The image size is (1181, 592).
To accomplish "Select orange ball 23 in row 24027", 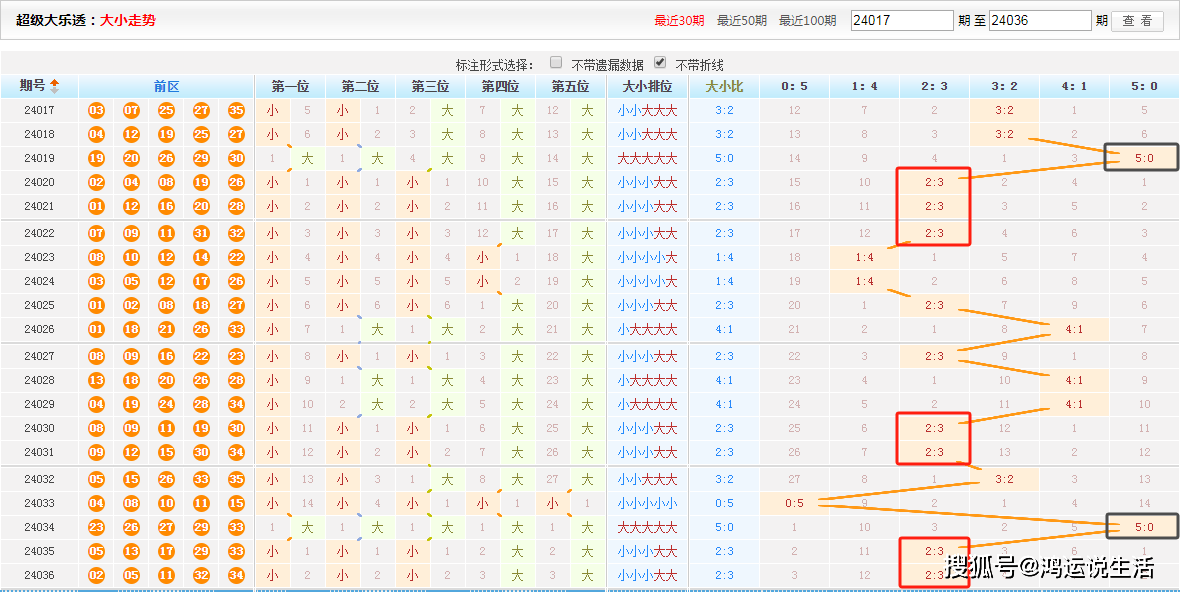I will [x=235, y=355].
